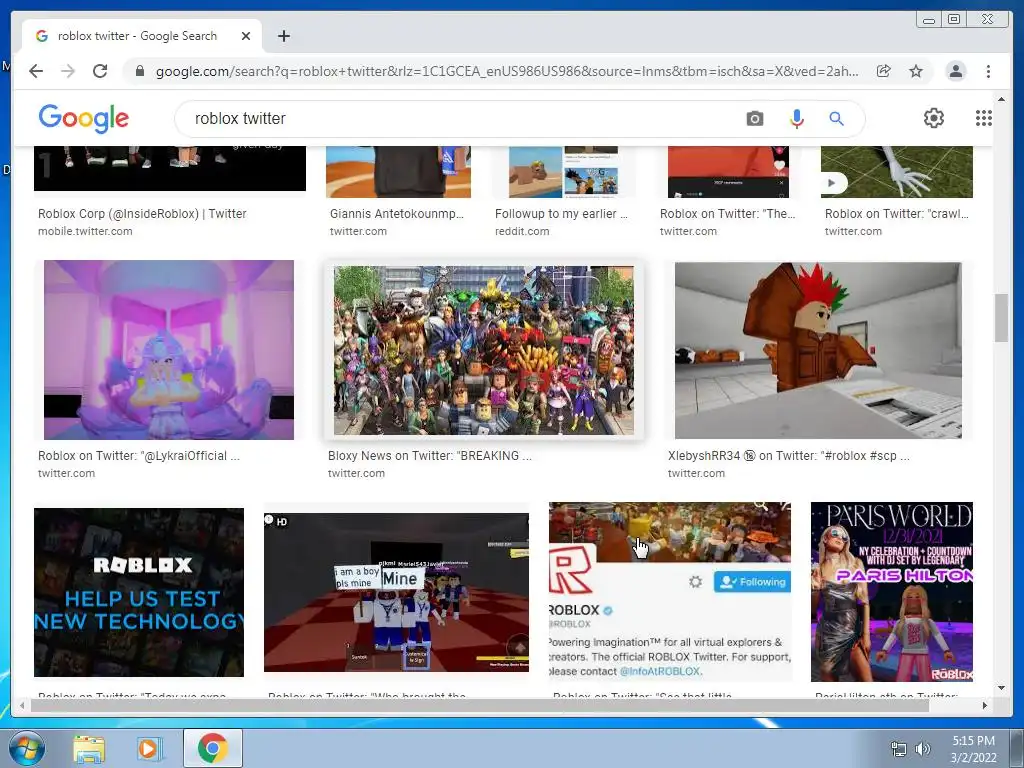
Task: Select the Help Us Test New Technology thumbnail
Action: [138, 592]
